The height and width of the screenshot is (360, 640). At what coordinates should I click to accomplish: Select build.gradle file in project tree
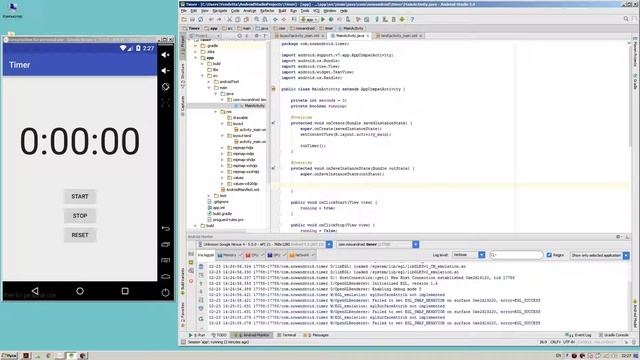[x=220, y=213]
